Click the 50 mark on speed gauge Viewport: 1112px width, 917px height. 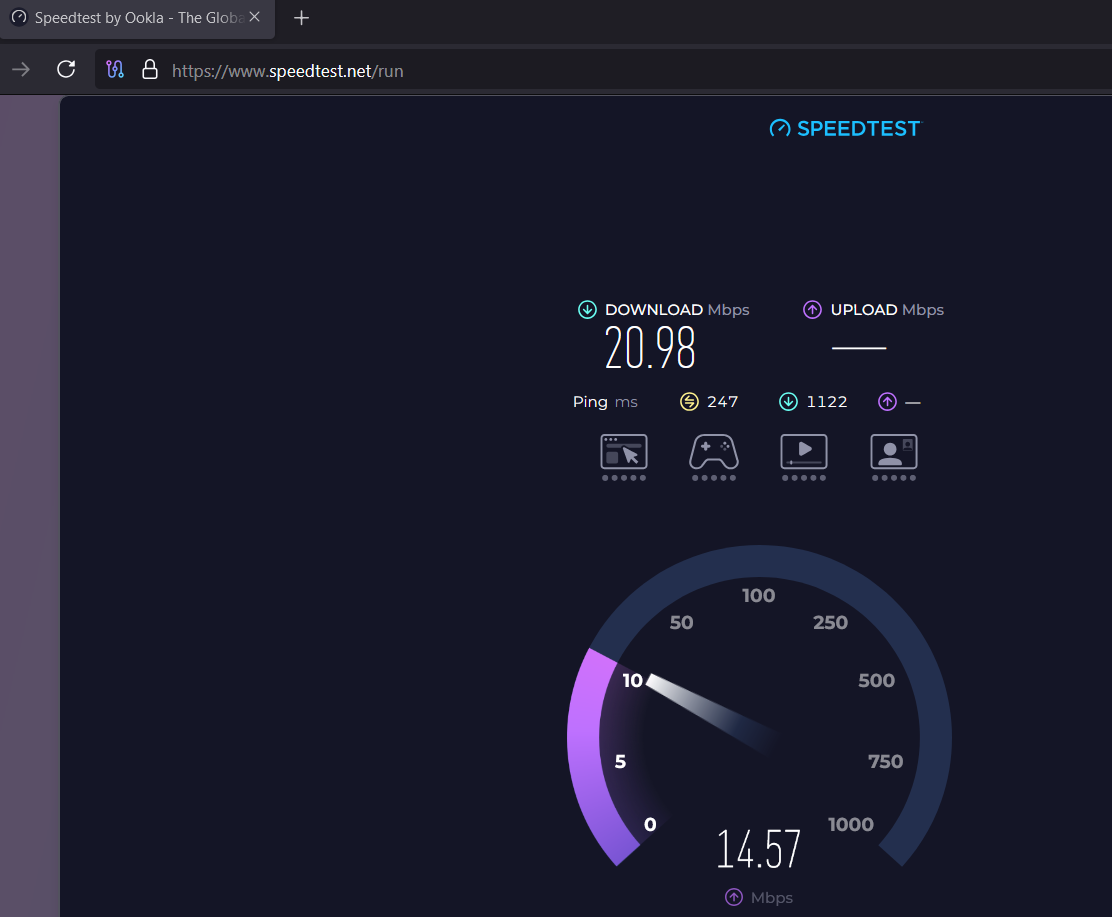[682, 623]
